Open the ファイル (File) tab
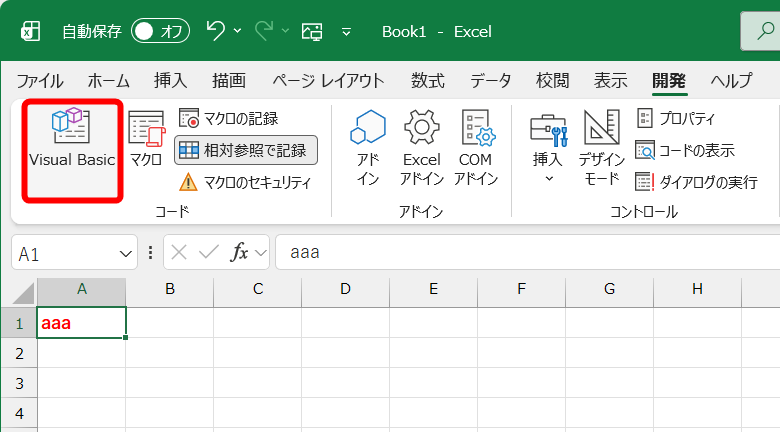 (x=40, y=81)
